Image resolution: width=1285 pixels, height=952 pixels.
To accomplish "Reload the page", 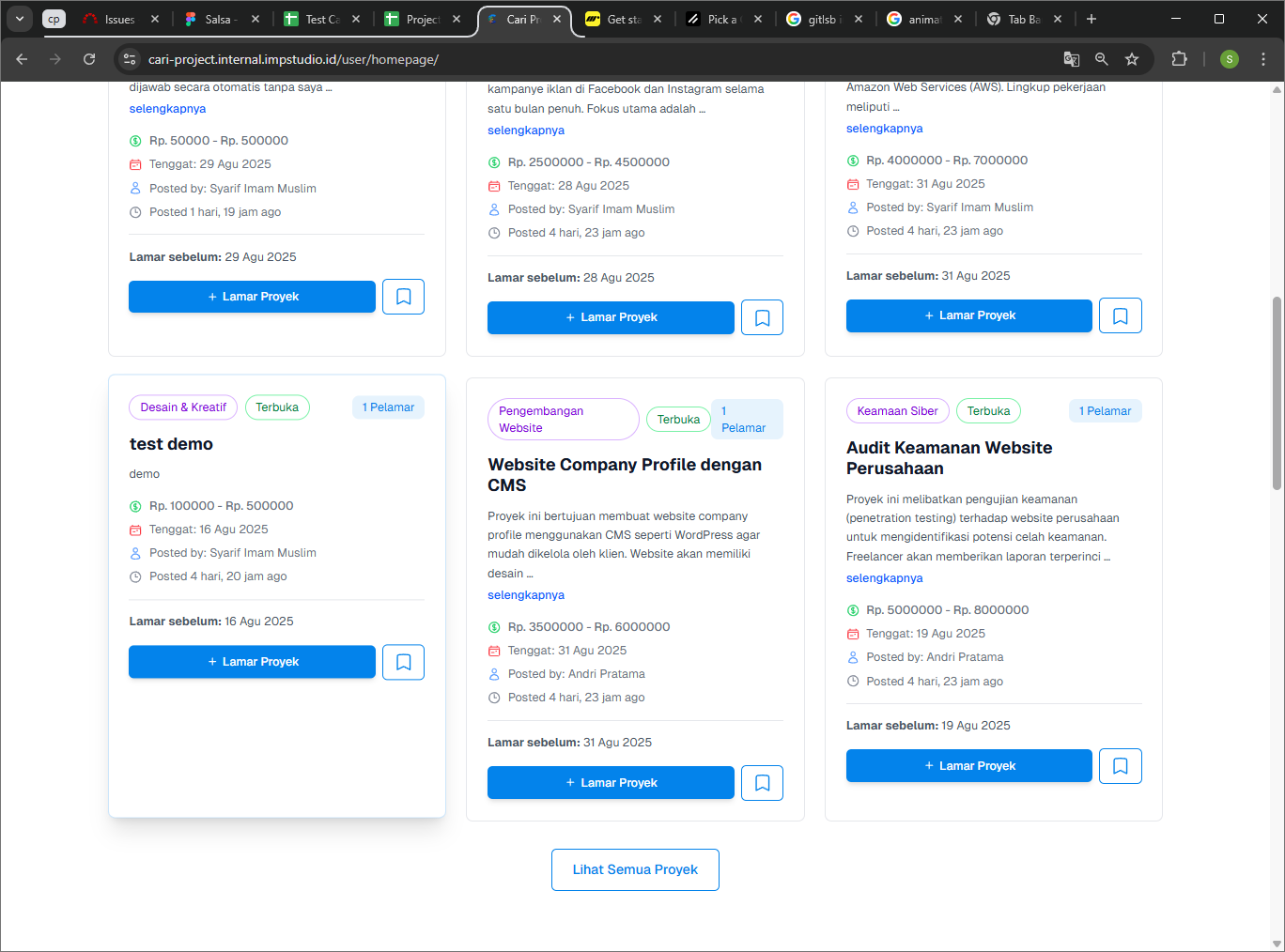I will click(89, 59).
